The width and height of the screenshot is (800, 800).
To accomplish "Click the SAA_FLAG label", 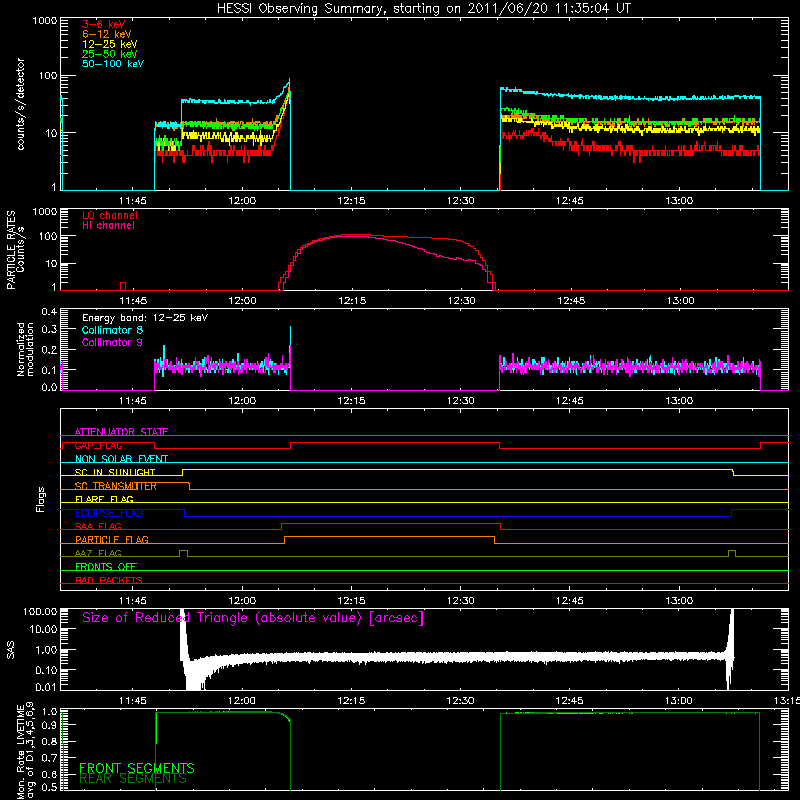I will pos(98,526).
